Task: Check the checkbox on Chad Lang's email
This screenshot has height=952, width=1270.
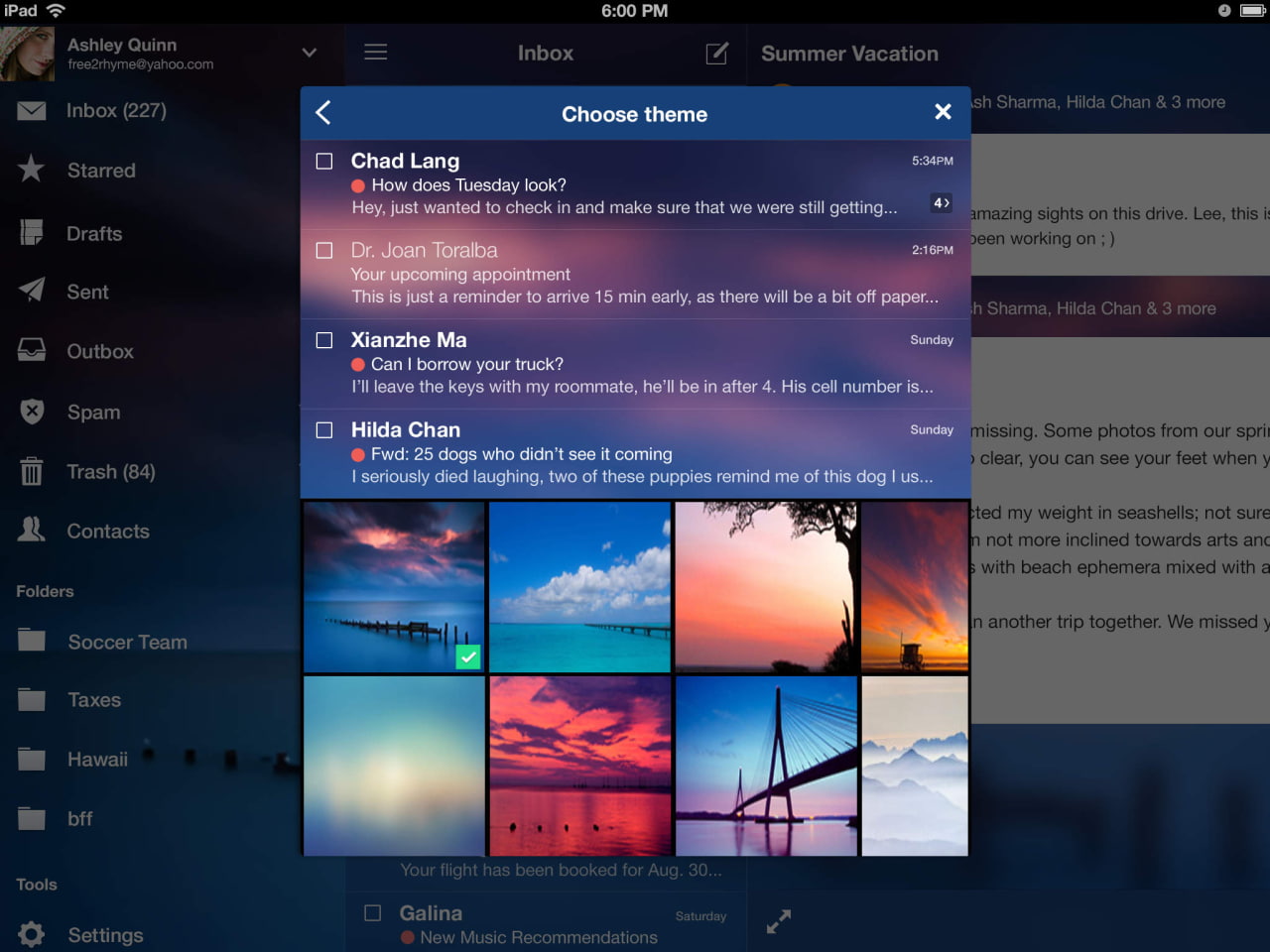Action: point(323,161)
